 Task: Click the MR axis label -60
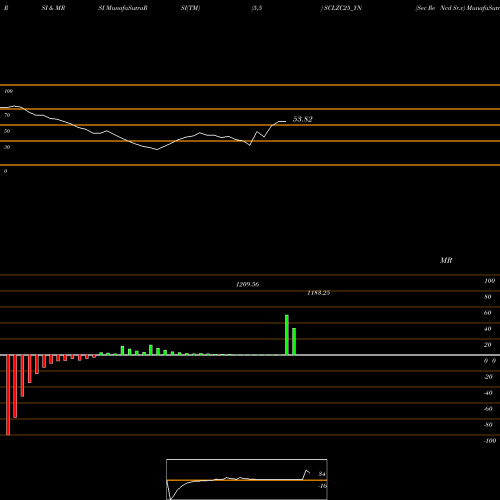tap(488, 409)
